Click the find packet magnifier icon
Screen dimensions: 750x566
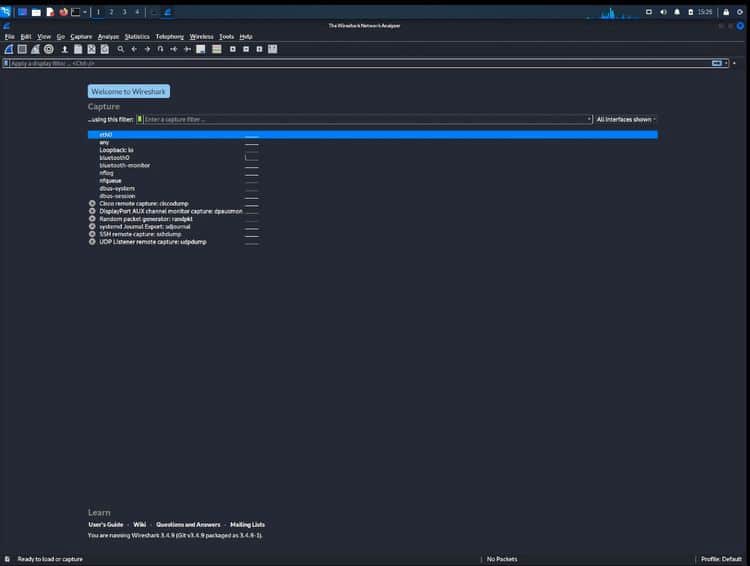(121, 48)
